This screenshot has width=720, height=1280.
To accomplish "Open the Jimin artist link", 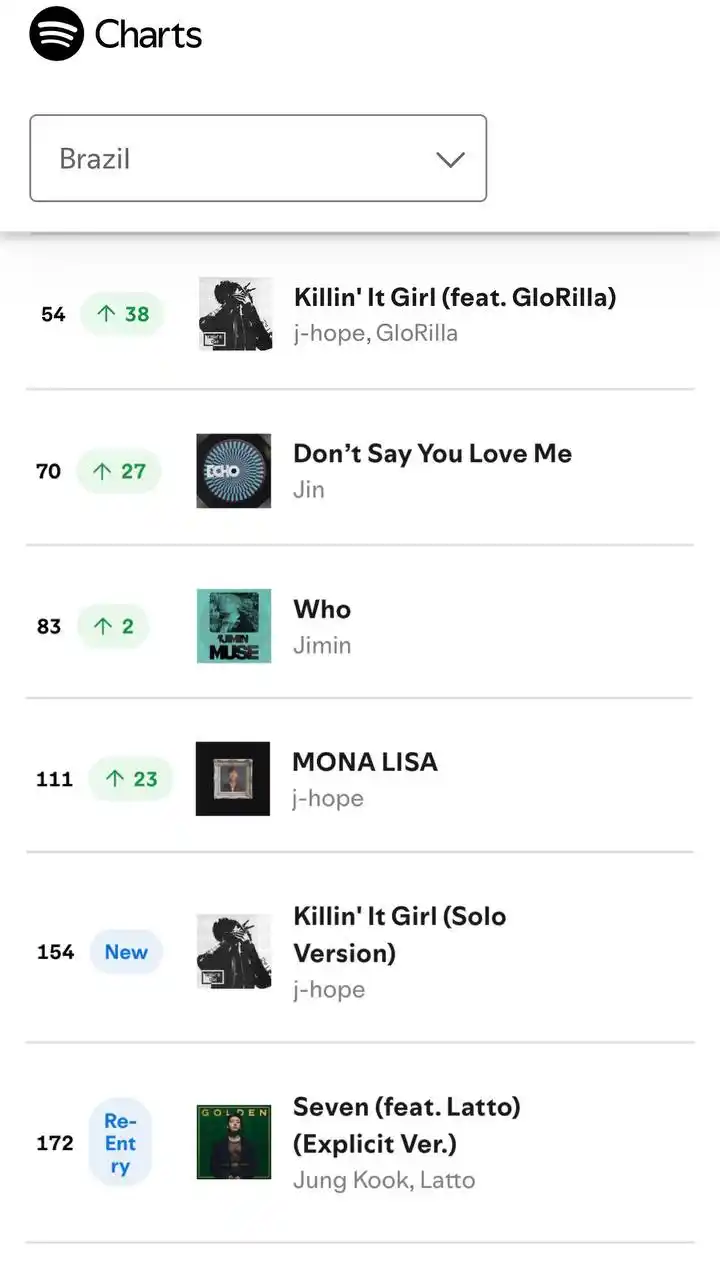I will coord(322,646).
